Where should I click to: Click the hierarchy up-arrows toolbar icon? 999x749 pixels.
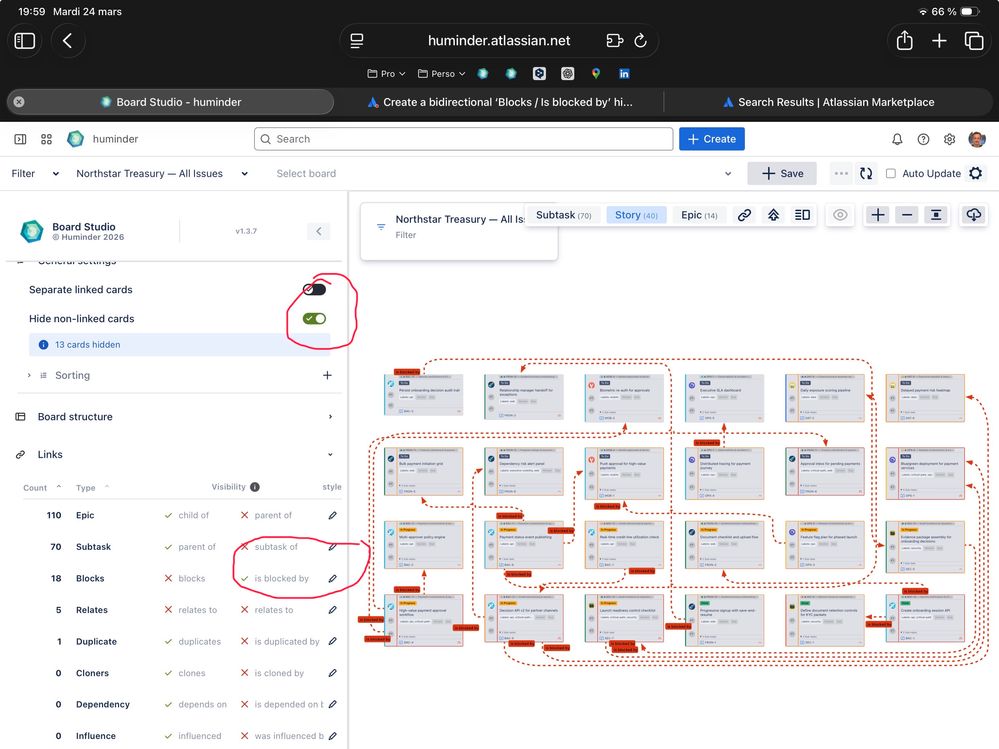[x=773, y=215]
